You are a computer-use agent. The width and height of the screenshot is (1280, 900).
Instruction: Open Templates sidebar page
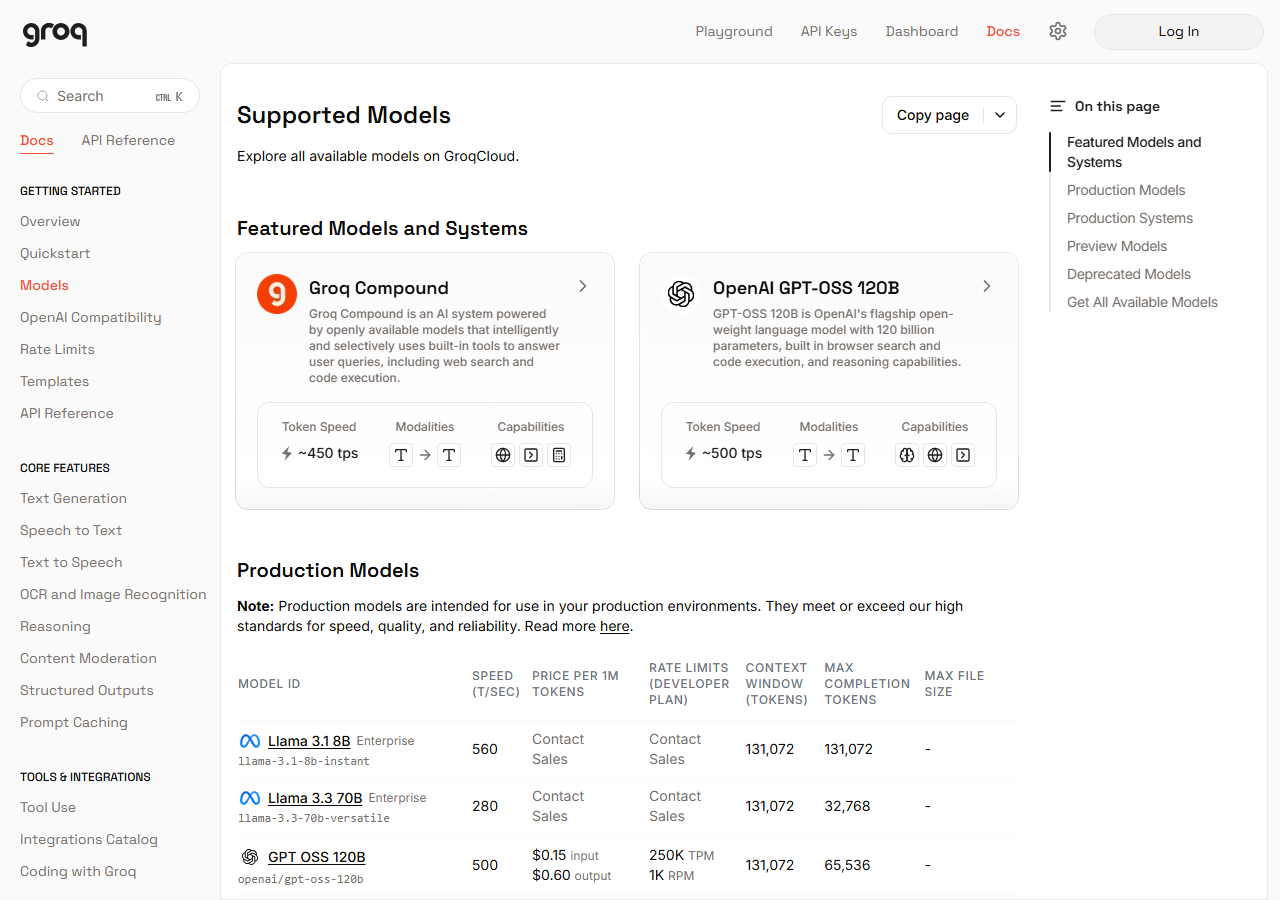(54, 381)
